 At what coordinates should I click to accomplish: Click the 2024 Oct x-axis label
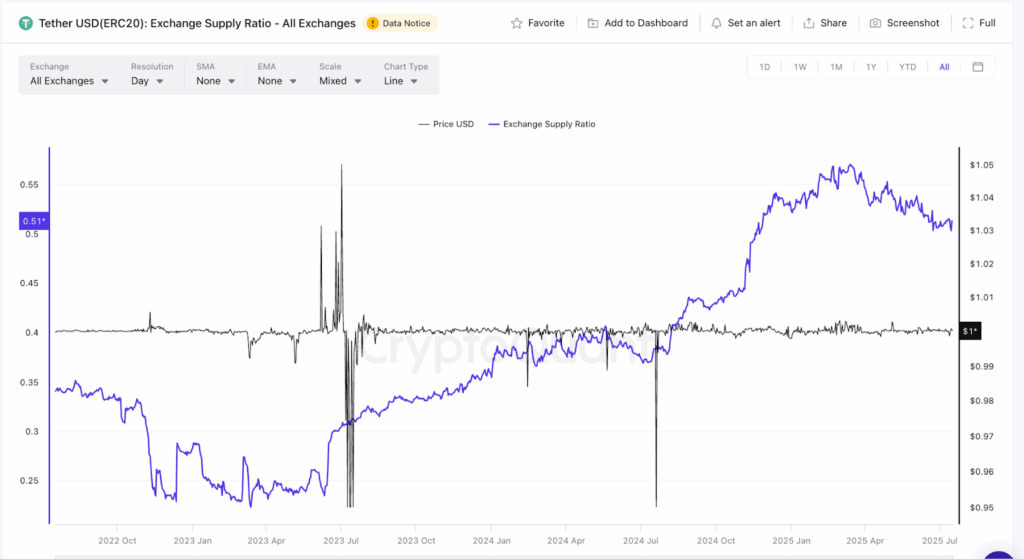pos(716,541)
